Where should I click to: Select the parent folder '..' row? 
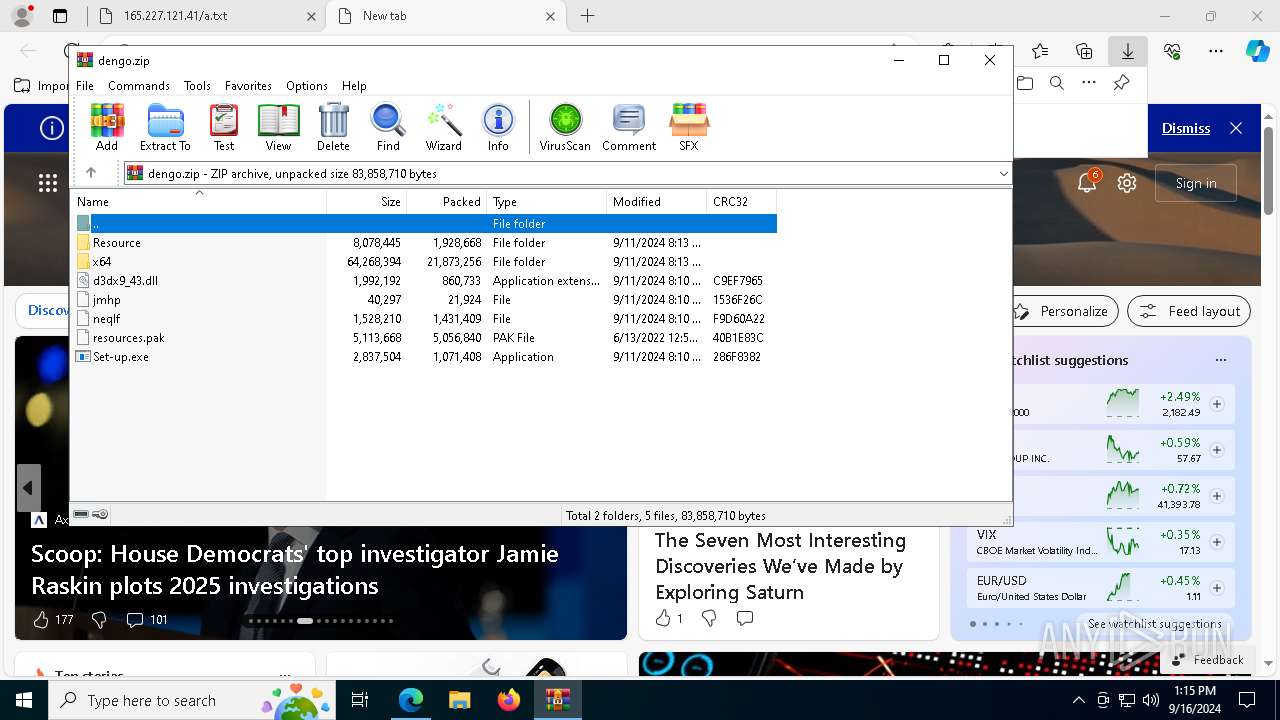(x=425, y=224)
